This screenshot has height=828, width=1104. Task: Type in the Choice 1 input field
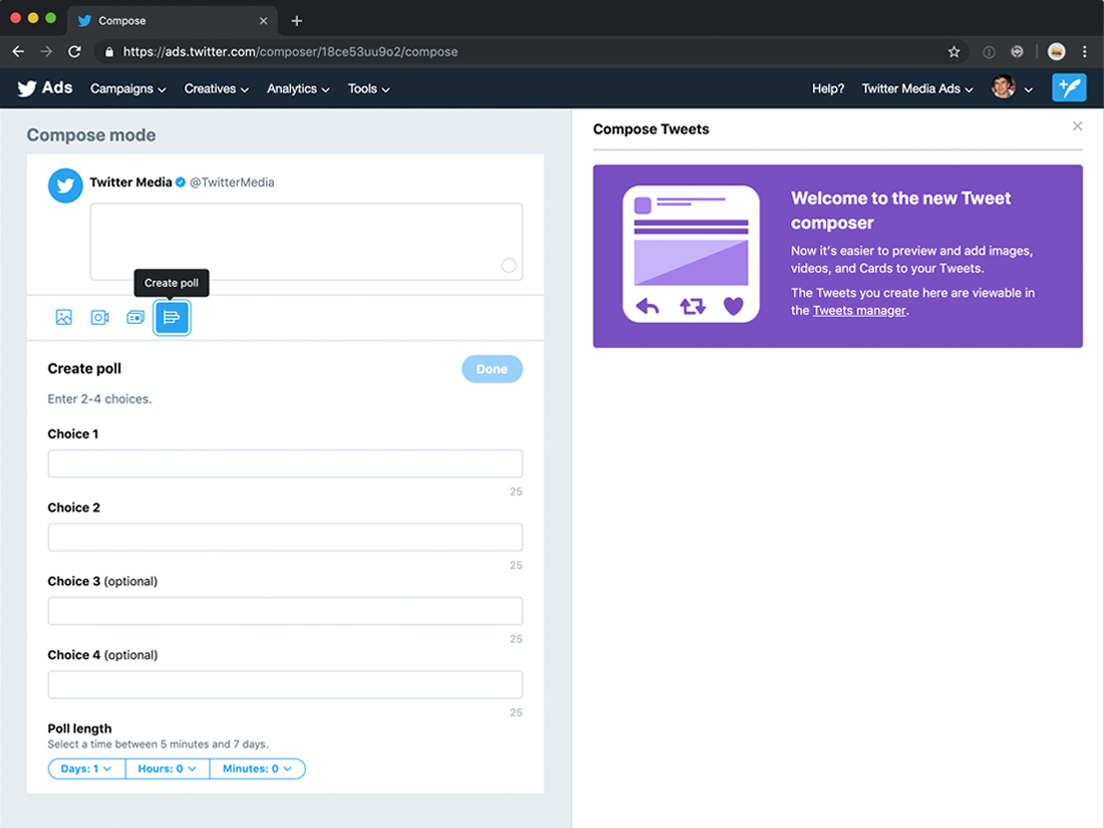pos(285,463)
